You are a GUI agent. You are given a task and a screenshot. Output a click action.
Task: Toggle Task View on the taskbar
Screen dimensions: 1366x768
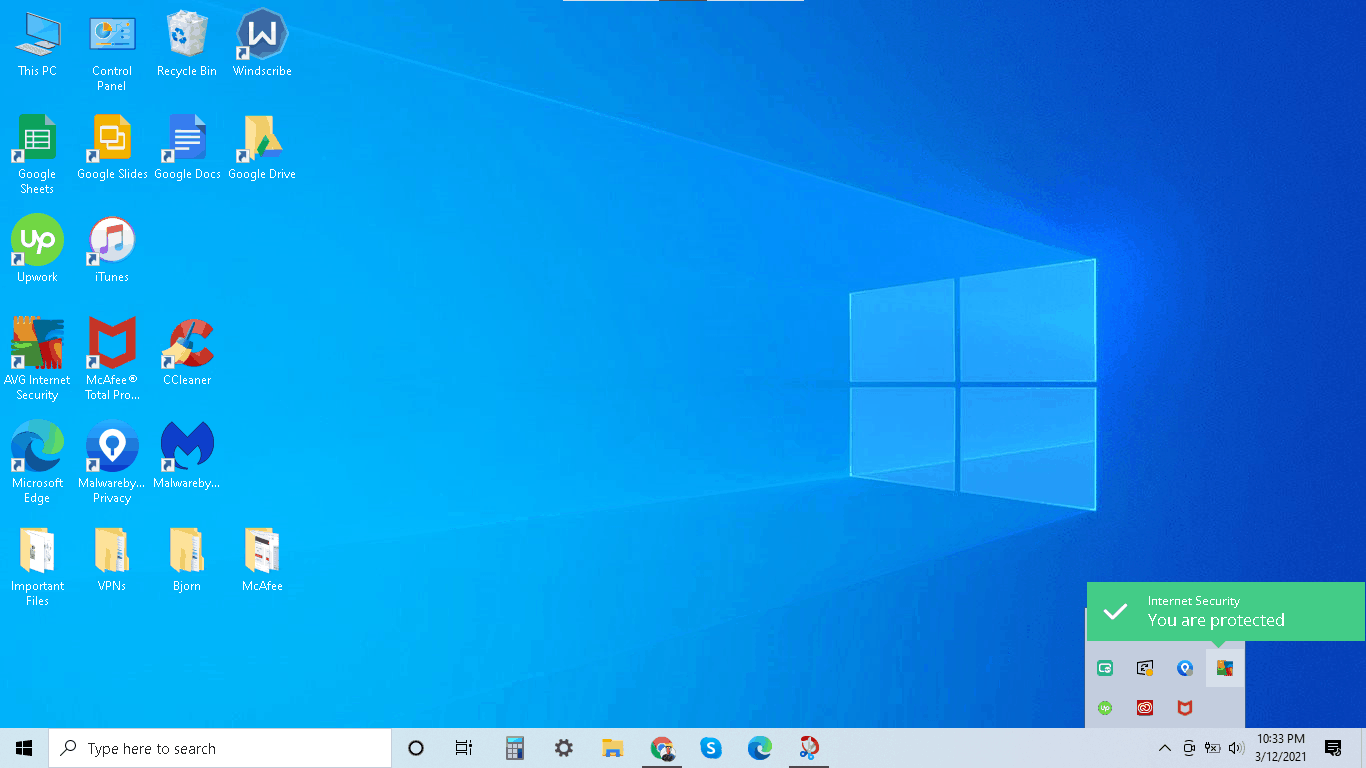click(x=463, y=747)
